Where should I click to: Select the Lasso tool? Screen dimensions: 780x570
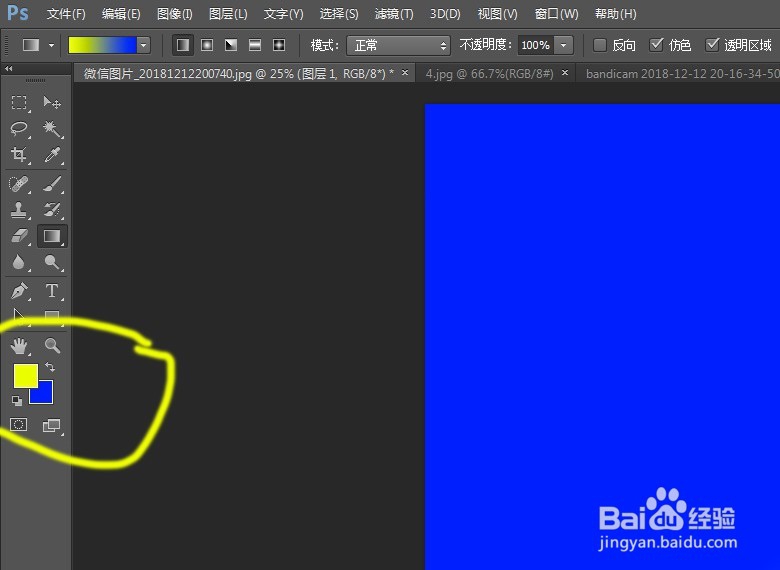tap(19, 128)
